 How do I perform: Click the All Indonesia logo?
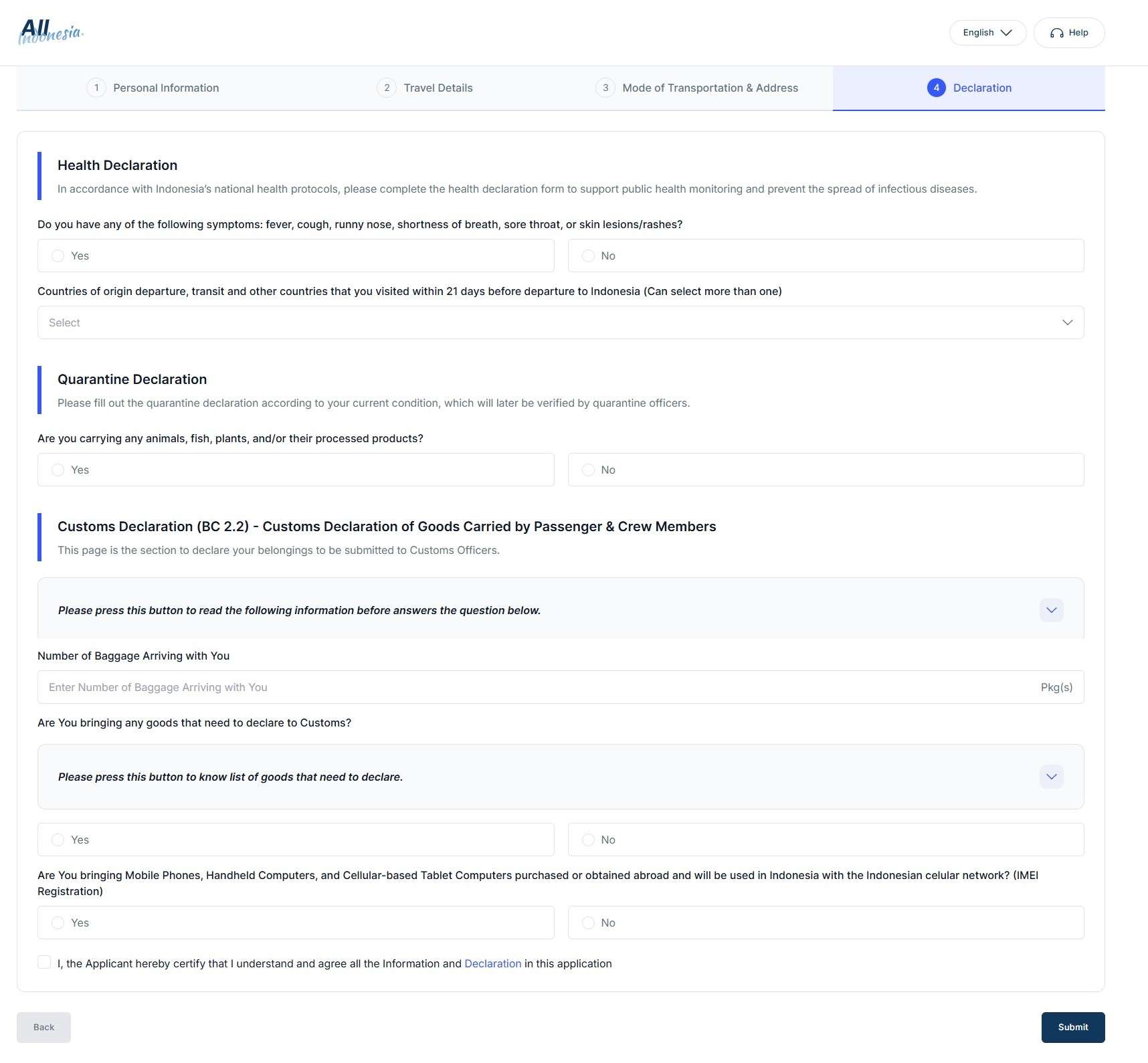pos(51,32)
